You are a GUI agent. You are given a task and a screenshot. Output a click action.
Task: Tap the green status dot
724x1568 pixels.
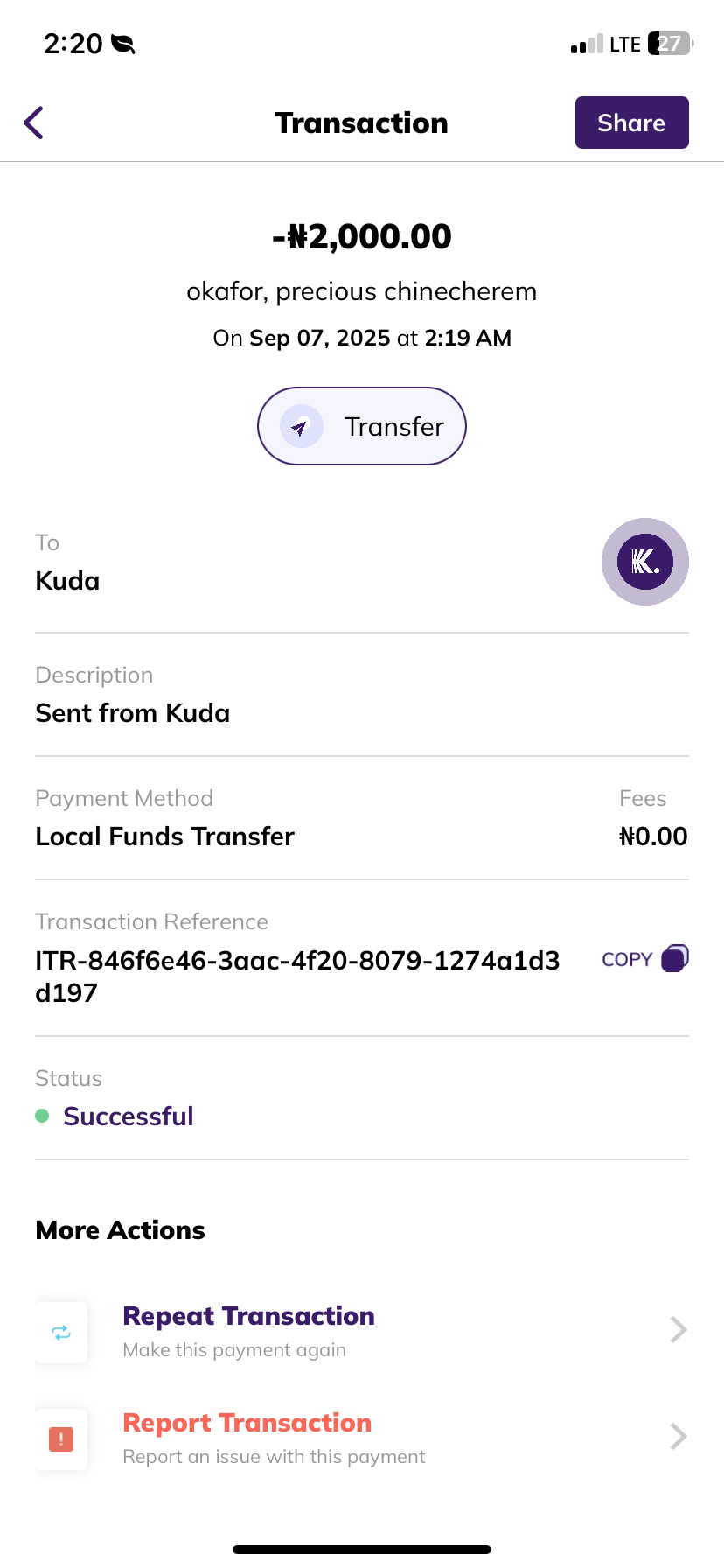pyautogui.click(x=42, y=1116)
